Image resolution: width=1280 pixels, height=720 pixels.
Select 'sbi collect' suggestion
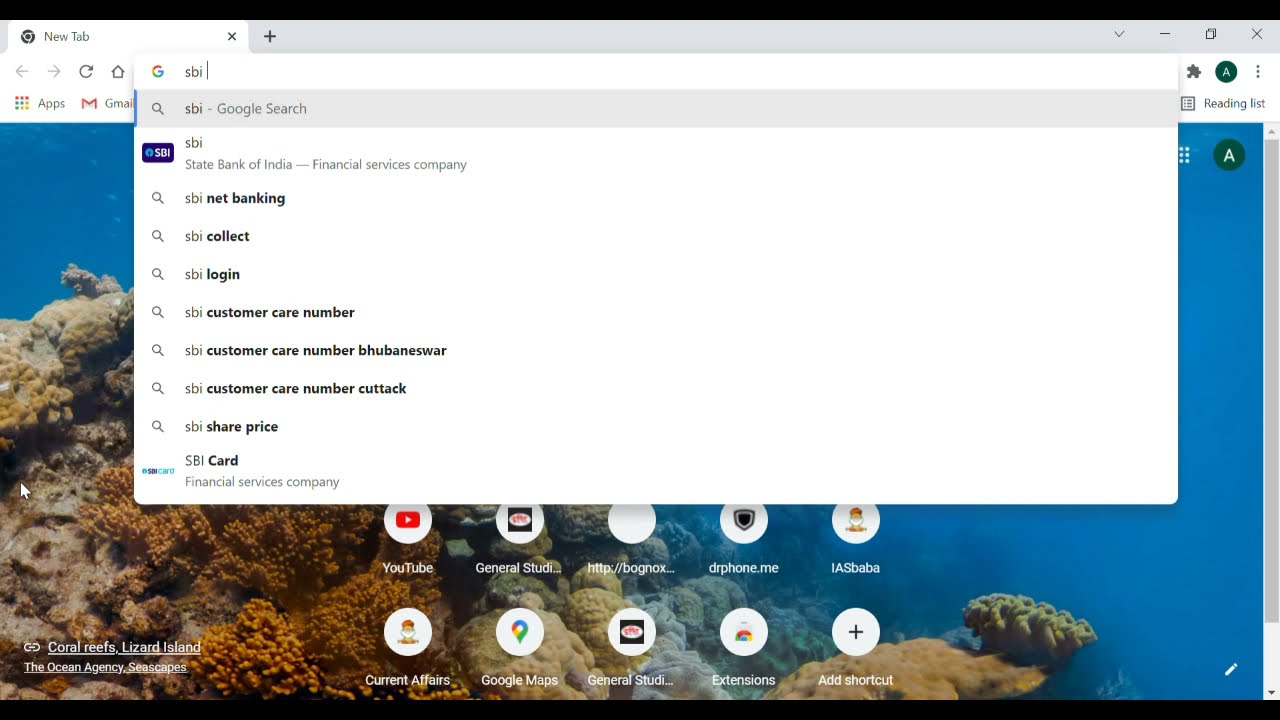coord(656,236)
